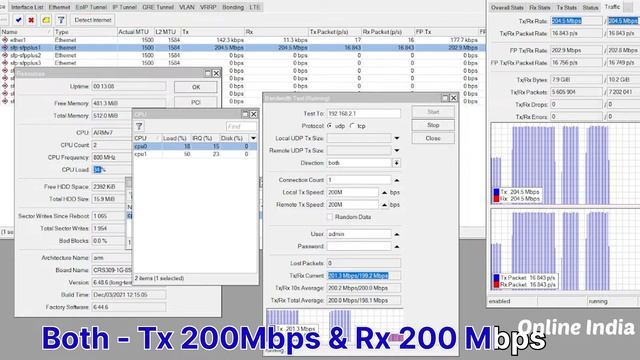
Task: Collapse the Remote Tx Speed field arrow
Action: pyautogui.click(x=384, y=204)
